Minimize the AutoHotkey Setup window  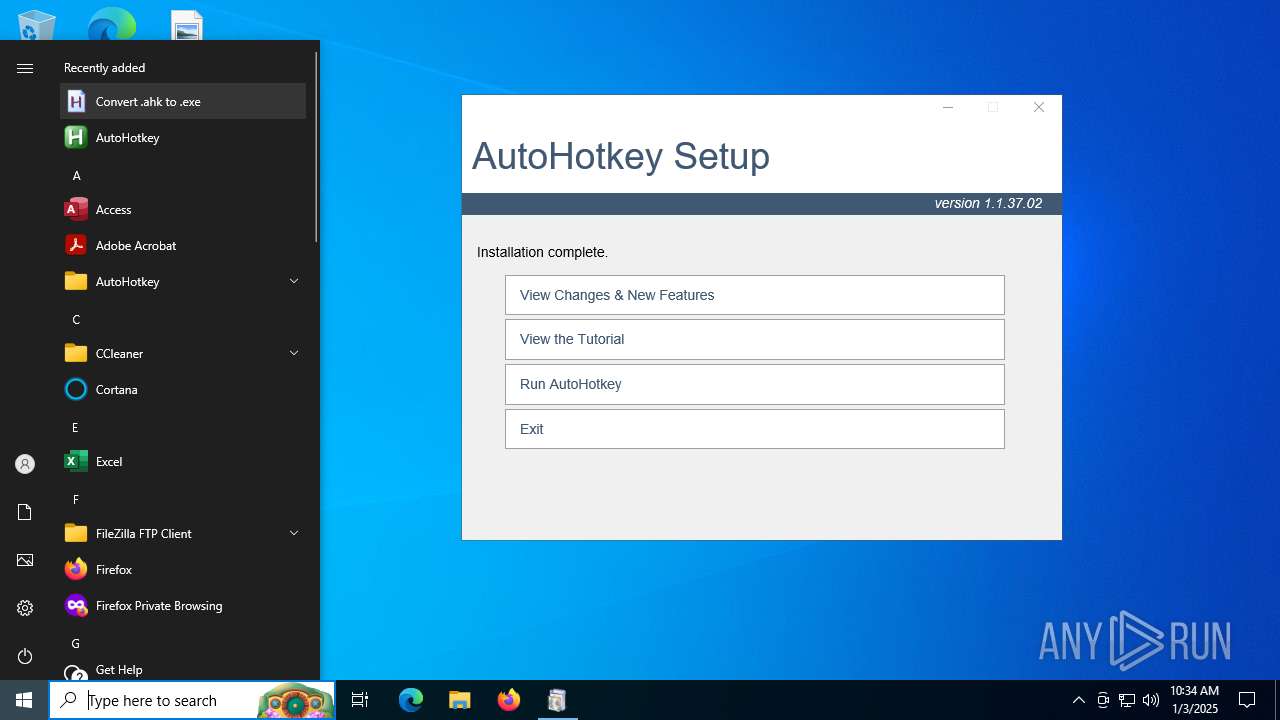948,107
